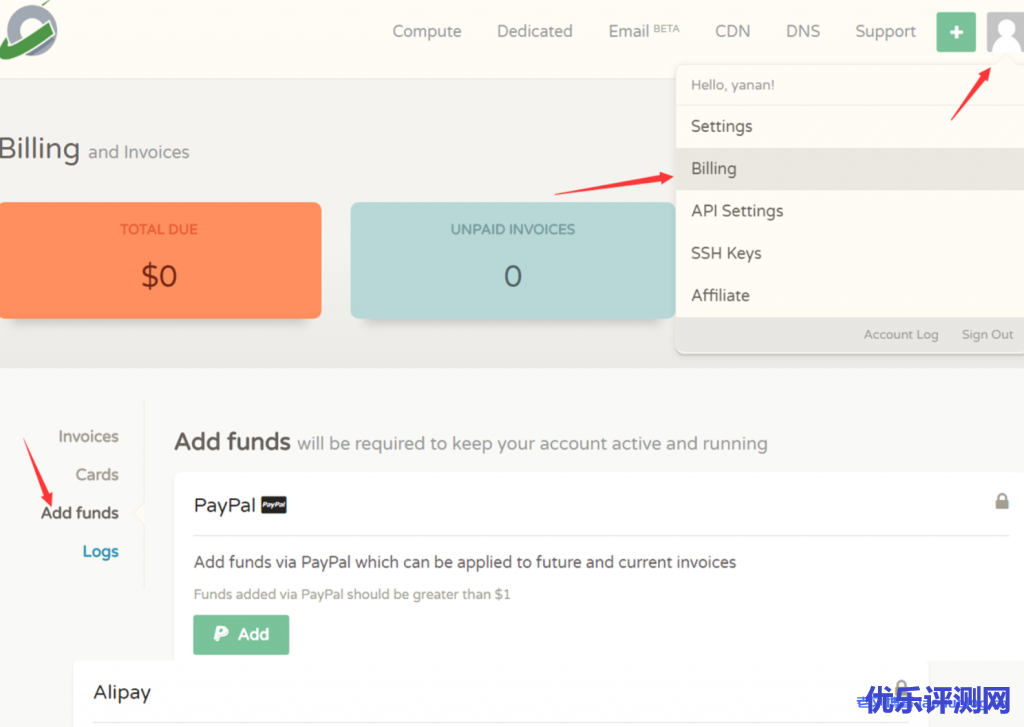Navigate to CDN section

pos(733,31)
